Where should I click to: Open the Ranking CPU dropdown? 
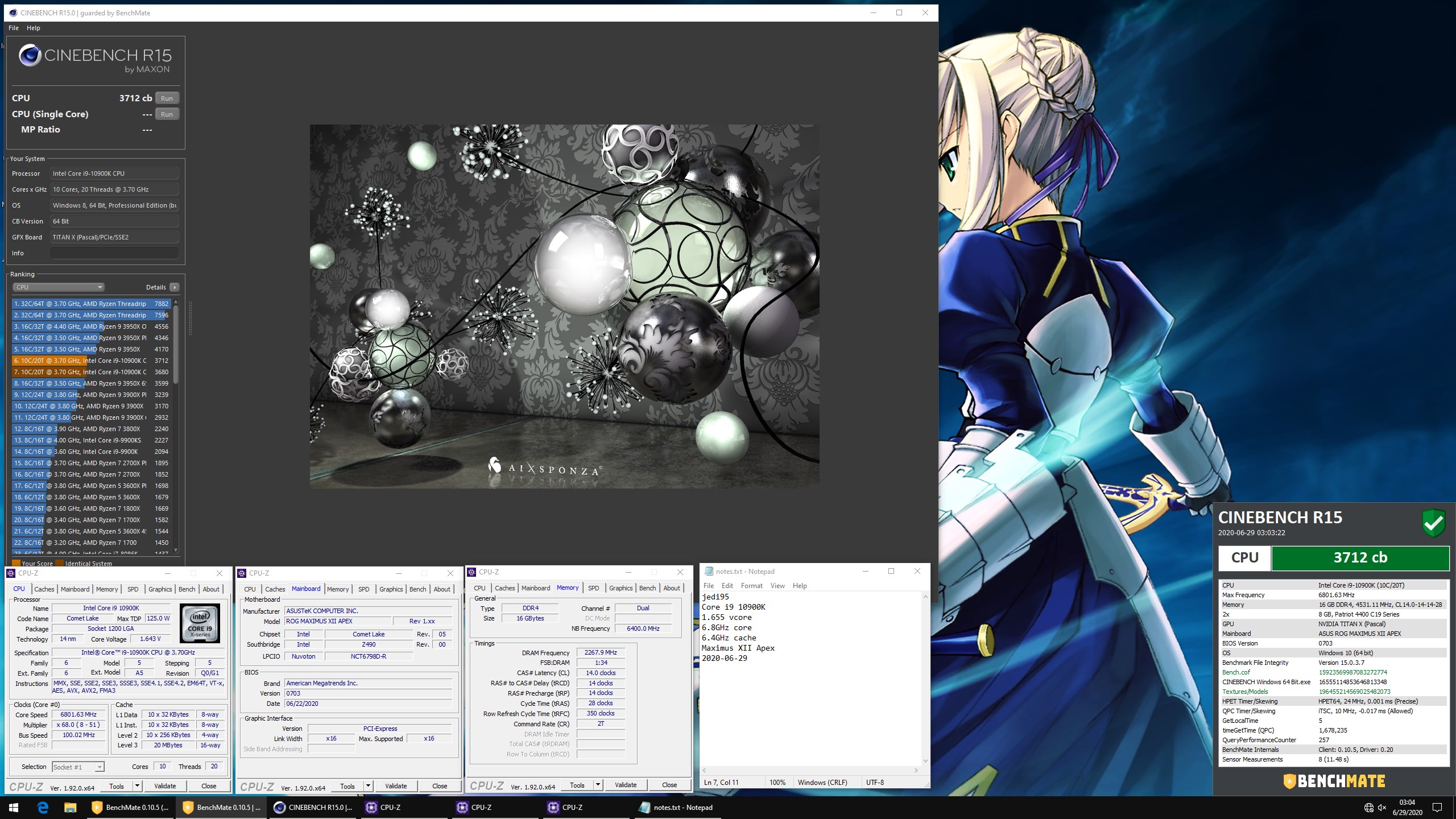[59, 287]
